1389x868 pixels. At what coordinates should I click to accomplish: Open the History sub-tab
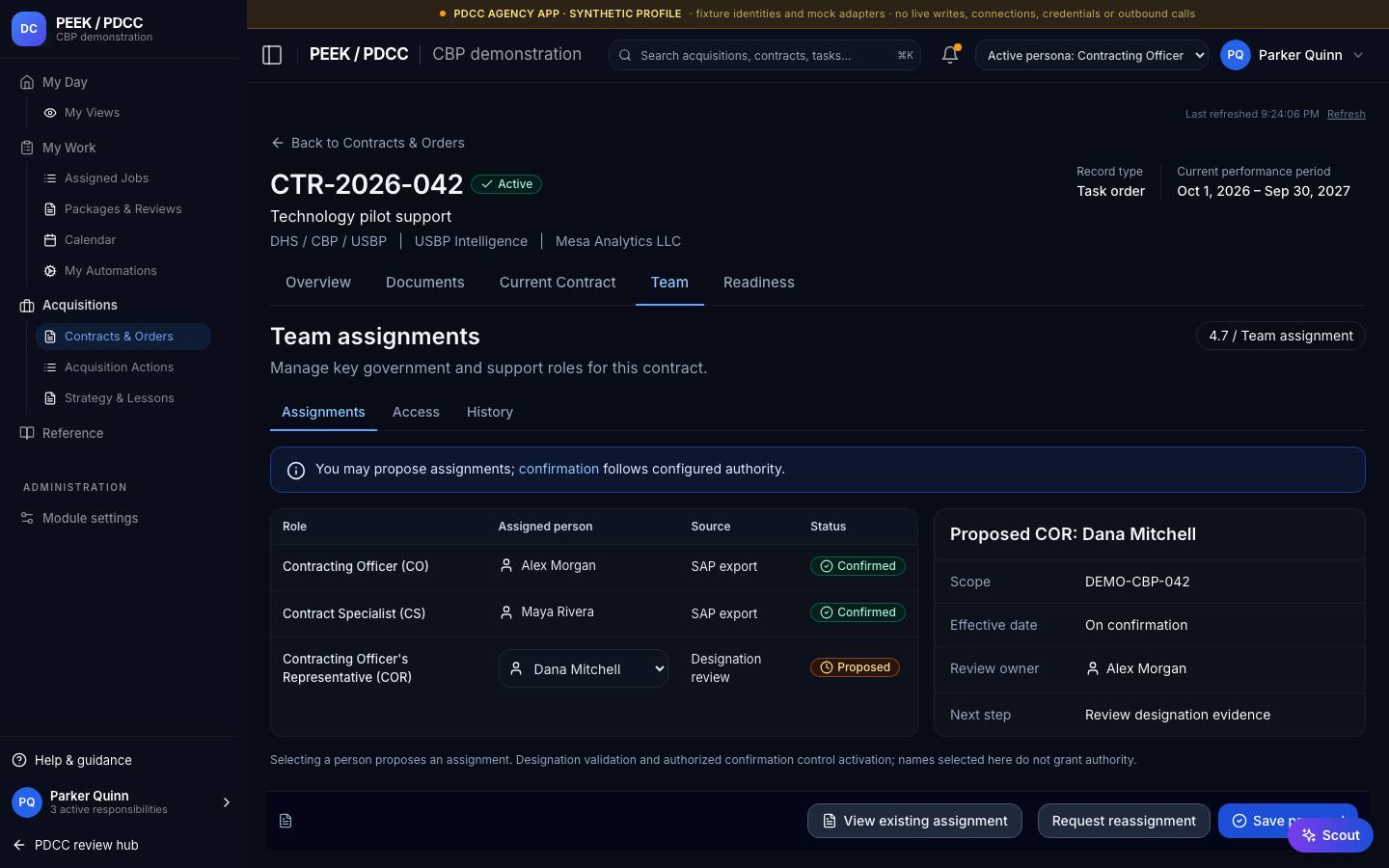pyautogui.click(x=490, y=412)
